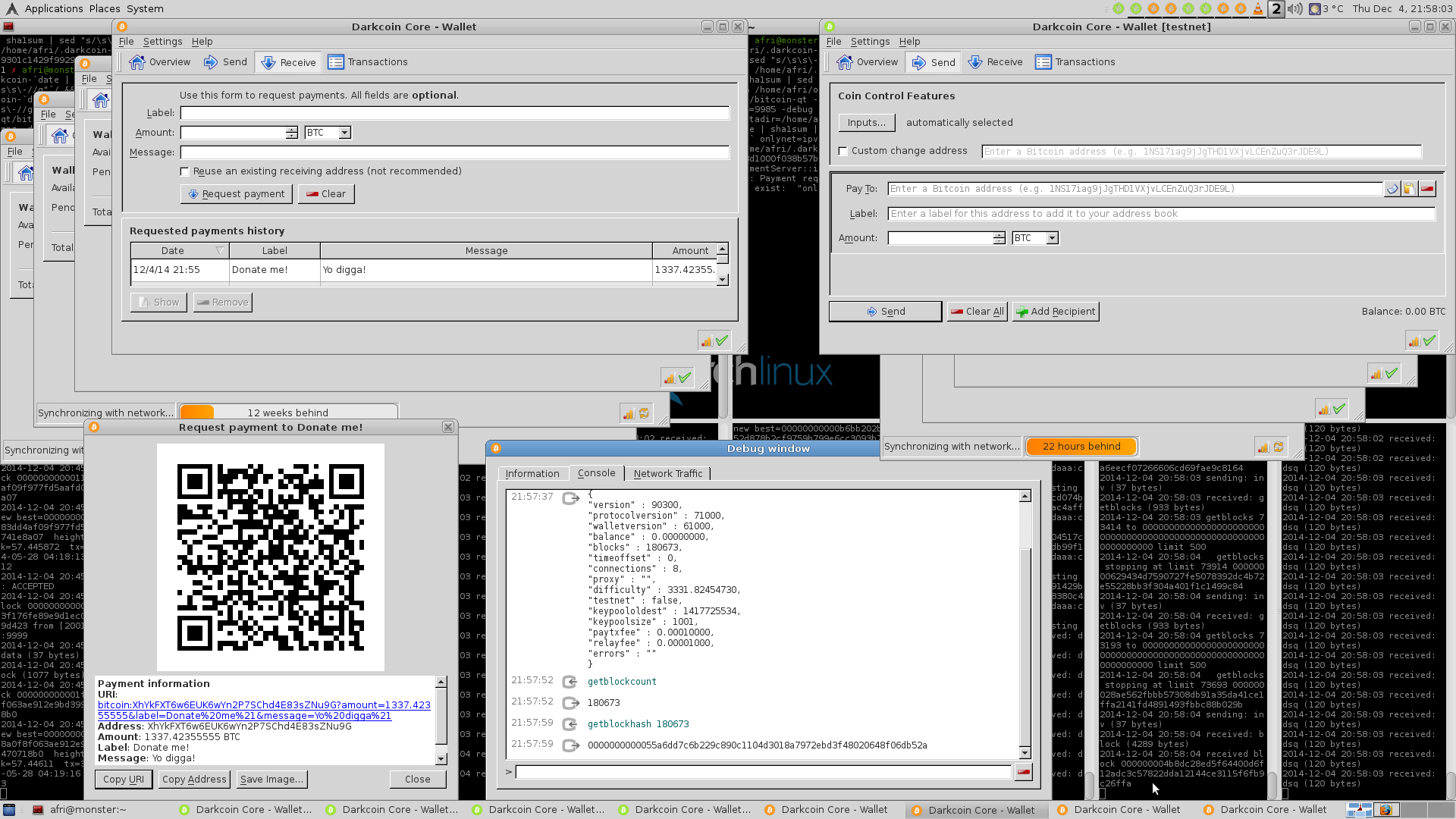
Task: Open Help menu in testnet wallet window
Action: click(909, 42)
